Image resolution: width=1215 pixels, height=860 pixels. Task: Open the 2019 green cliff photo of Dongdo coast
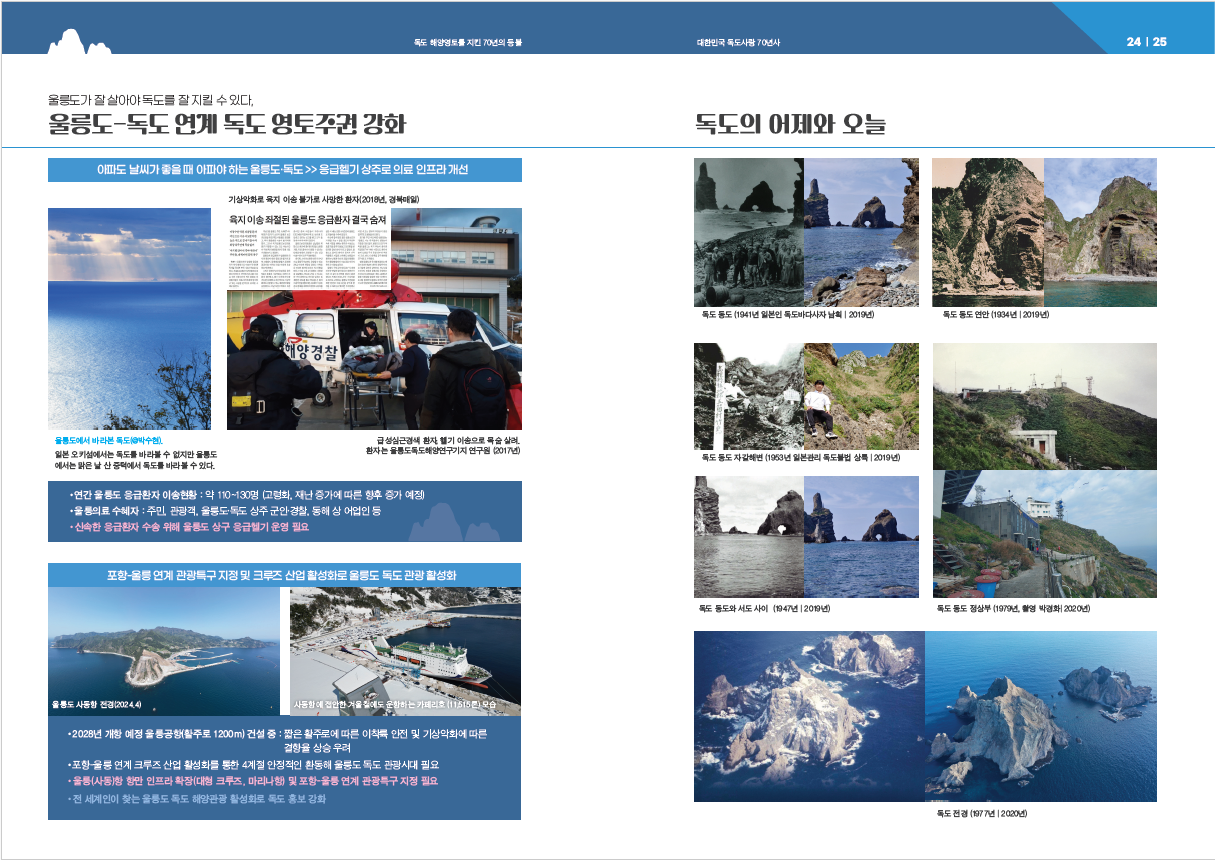coord(1100,232)
